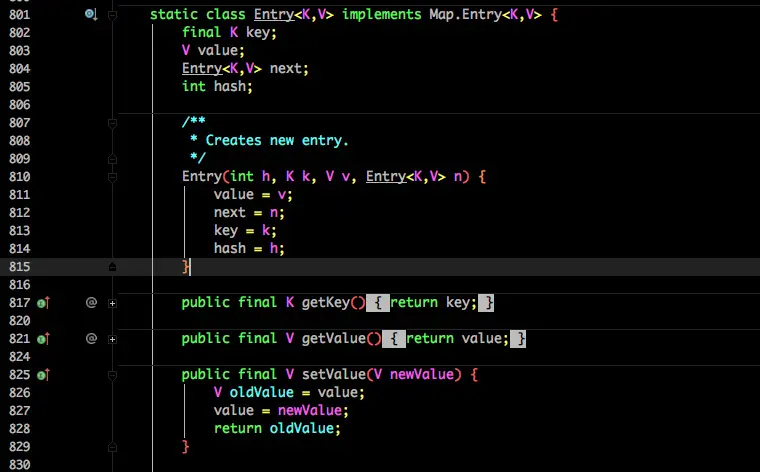Click the 'return' keyword on line 828
Screen dimensions: 760x472
[x=238, y=429]
